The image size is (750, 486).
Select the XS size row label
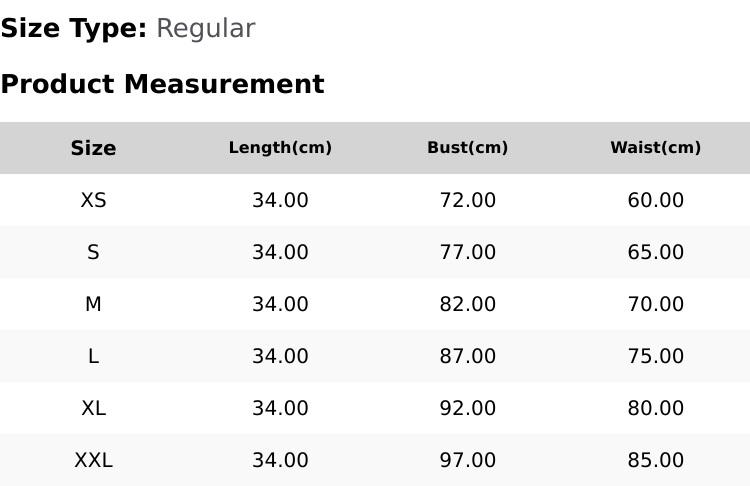(x=93, y=200)
